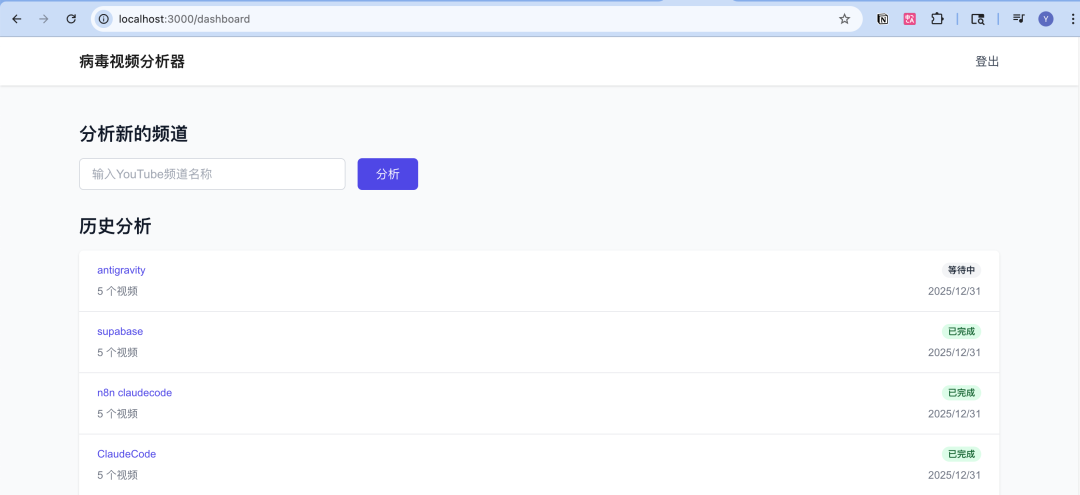Open the n8n claudecode analysis

tap(134, 392)
